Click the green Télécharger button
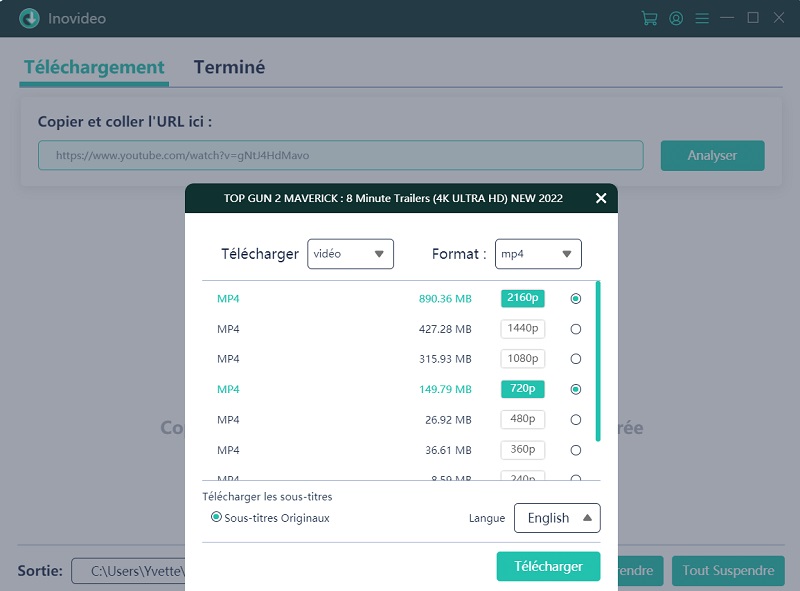Screen dimensions: 800x591 click(548, 567)
